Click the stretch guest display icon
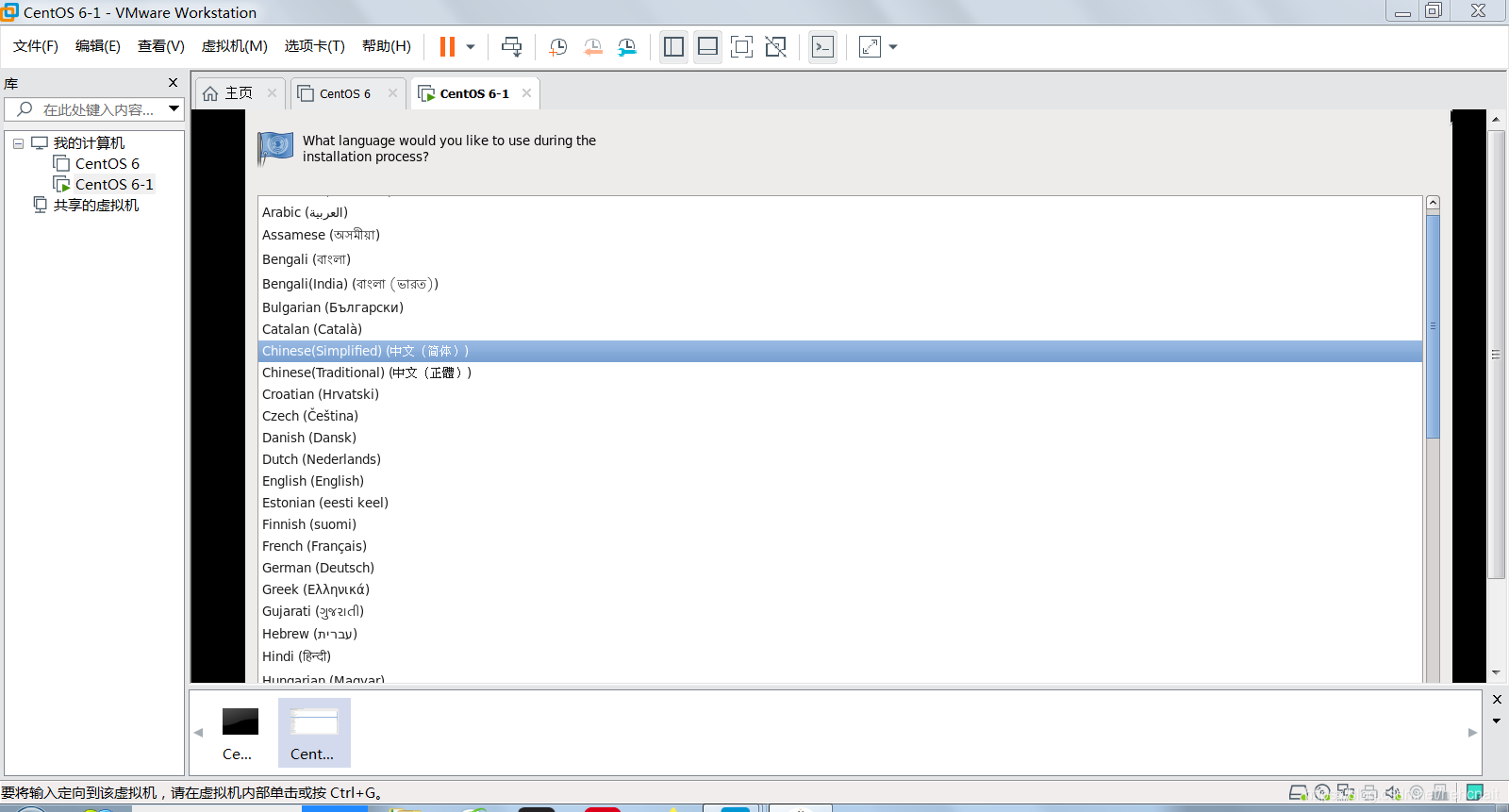 point(870,46)
